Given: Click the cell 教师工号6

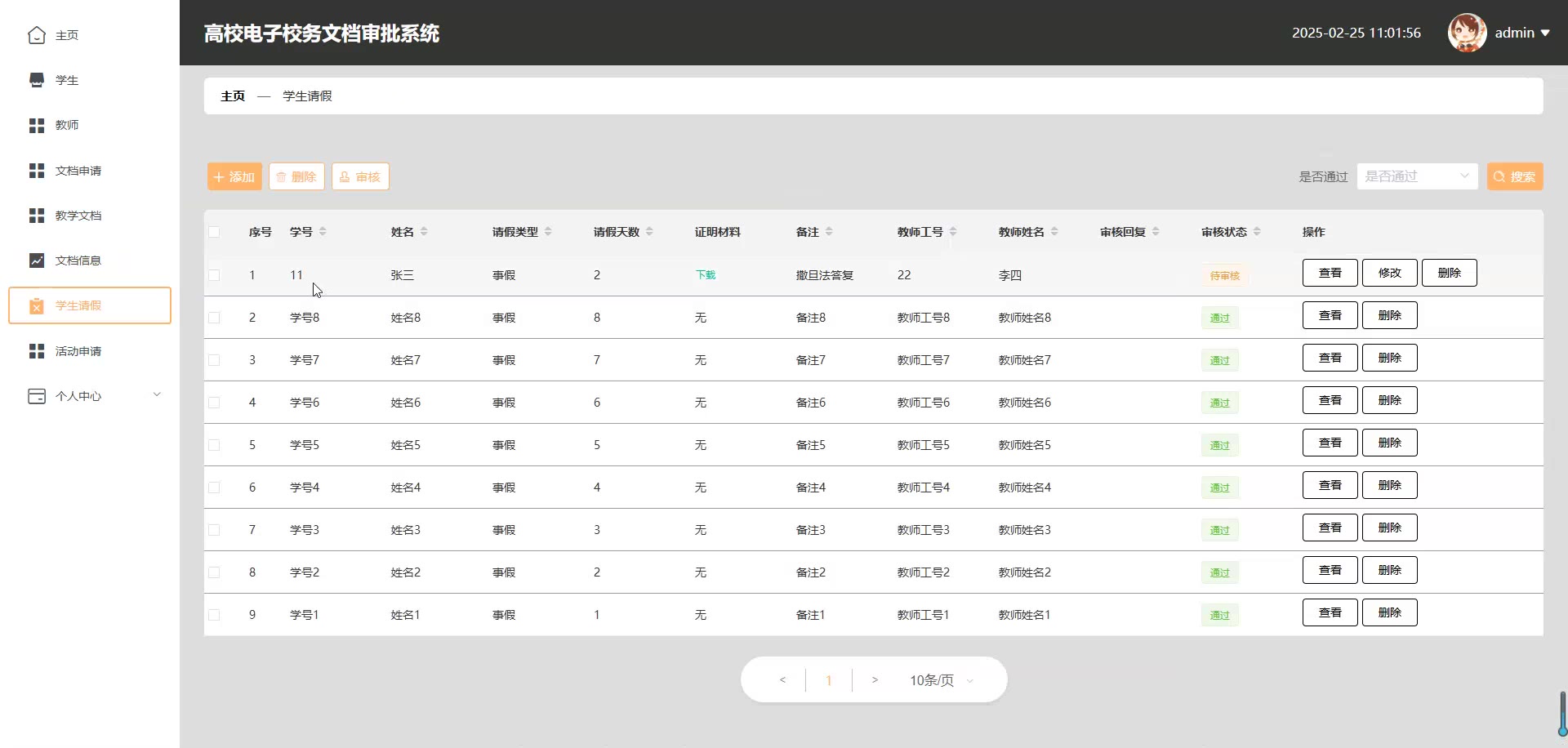Looking at the screenshot, I should click(x=924, y=403).
